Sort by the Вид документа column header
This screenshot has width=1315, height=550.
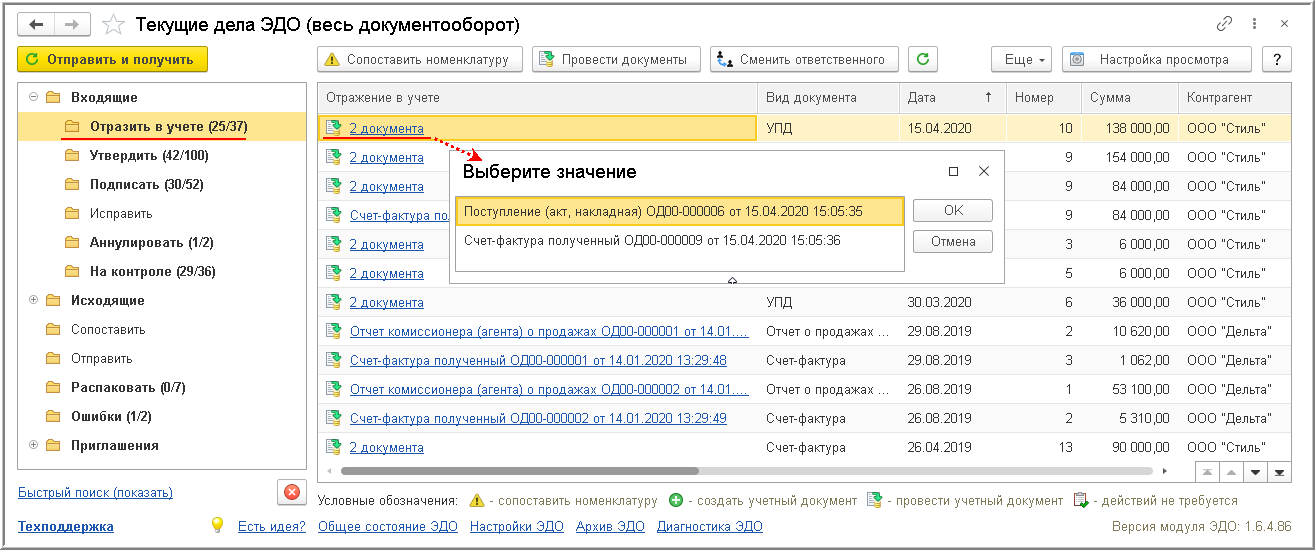click(829, 98)
